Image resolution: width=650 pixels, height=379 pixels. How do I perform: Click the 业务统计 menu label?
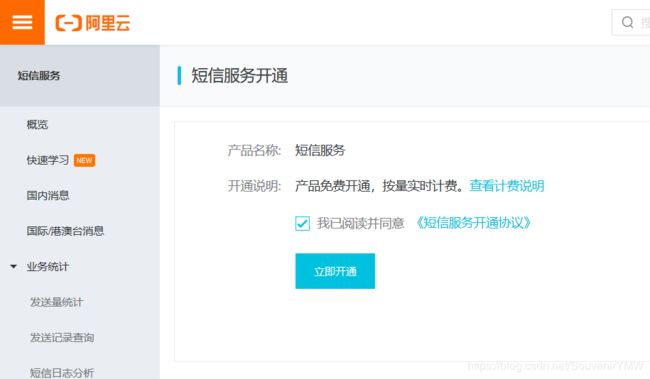coord(47,267)
